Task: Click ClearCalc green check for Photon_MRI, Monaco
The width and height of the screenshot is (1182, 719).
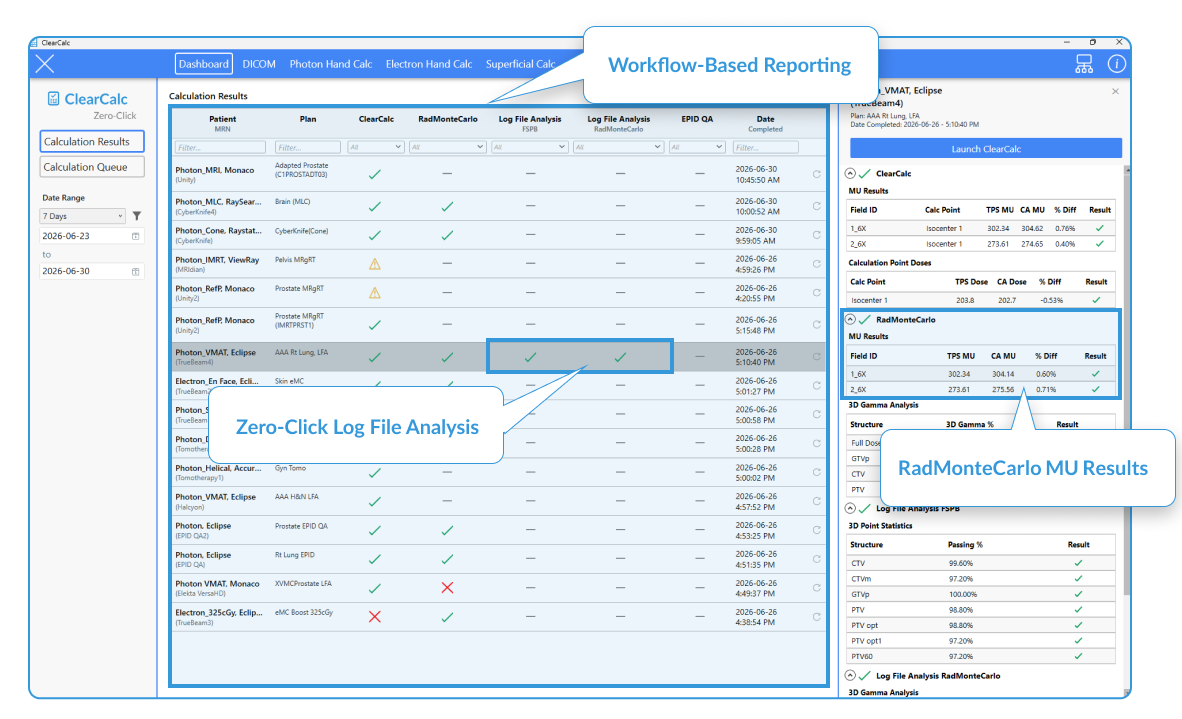Action: tap(375, 174)
